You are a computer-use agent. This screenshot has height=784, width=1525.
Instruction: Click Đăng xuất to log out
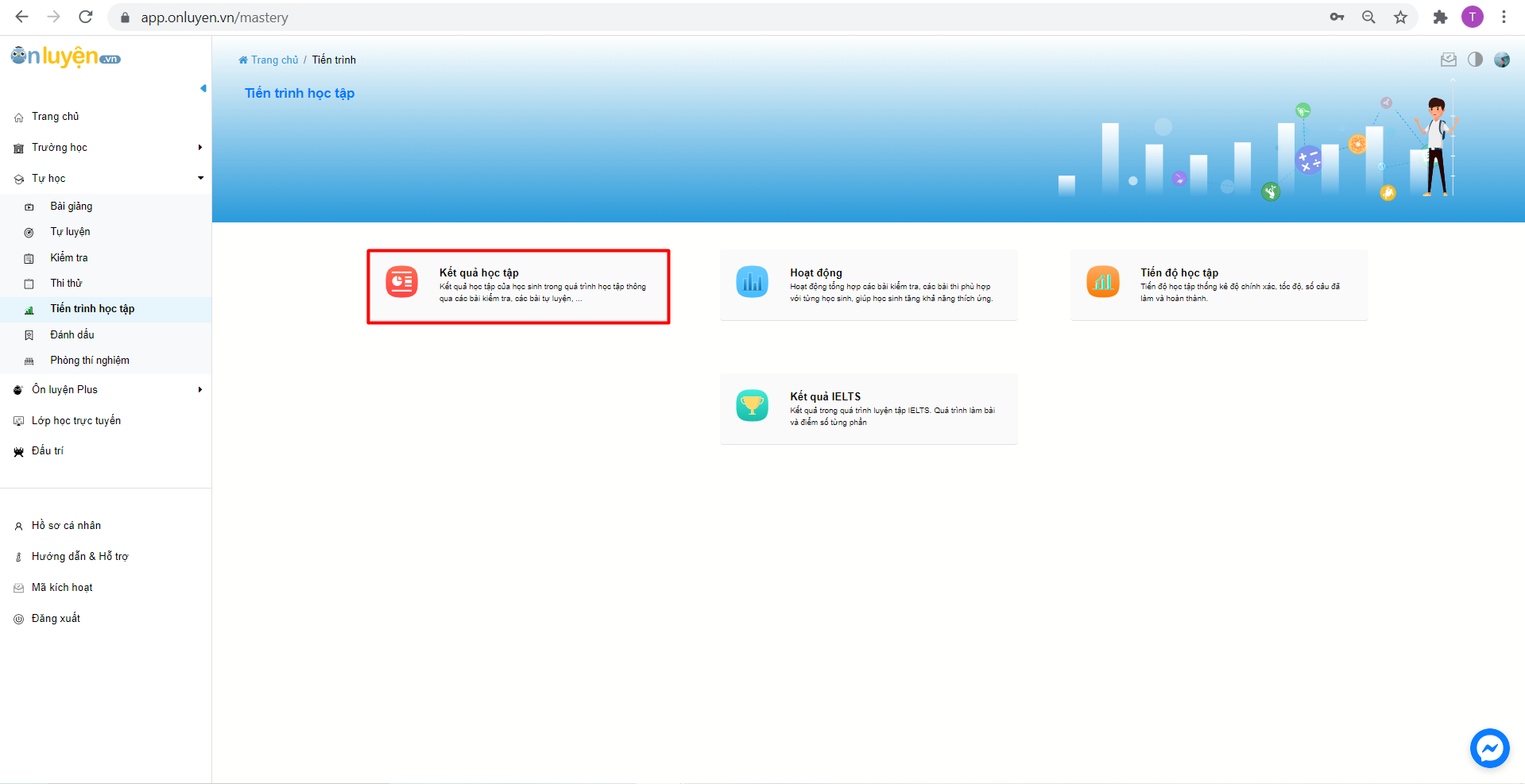tap(56, 618)
